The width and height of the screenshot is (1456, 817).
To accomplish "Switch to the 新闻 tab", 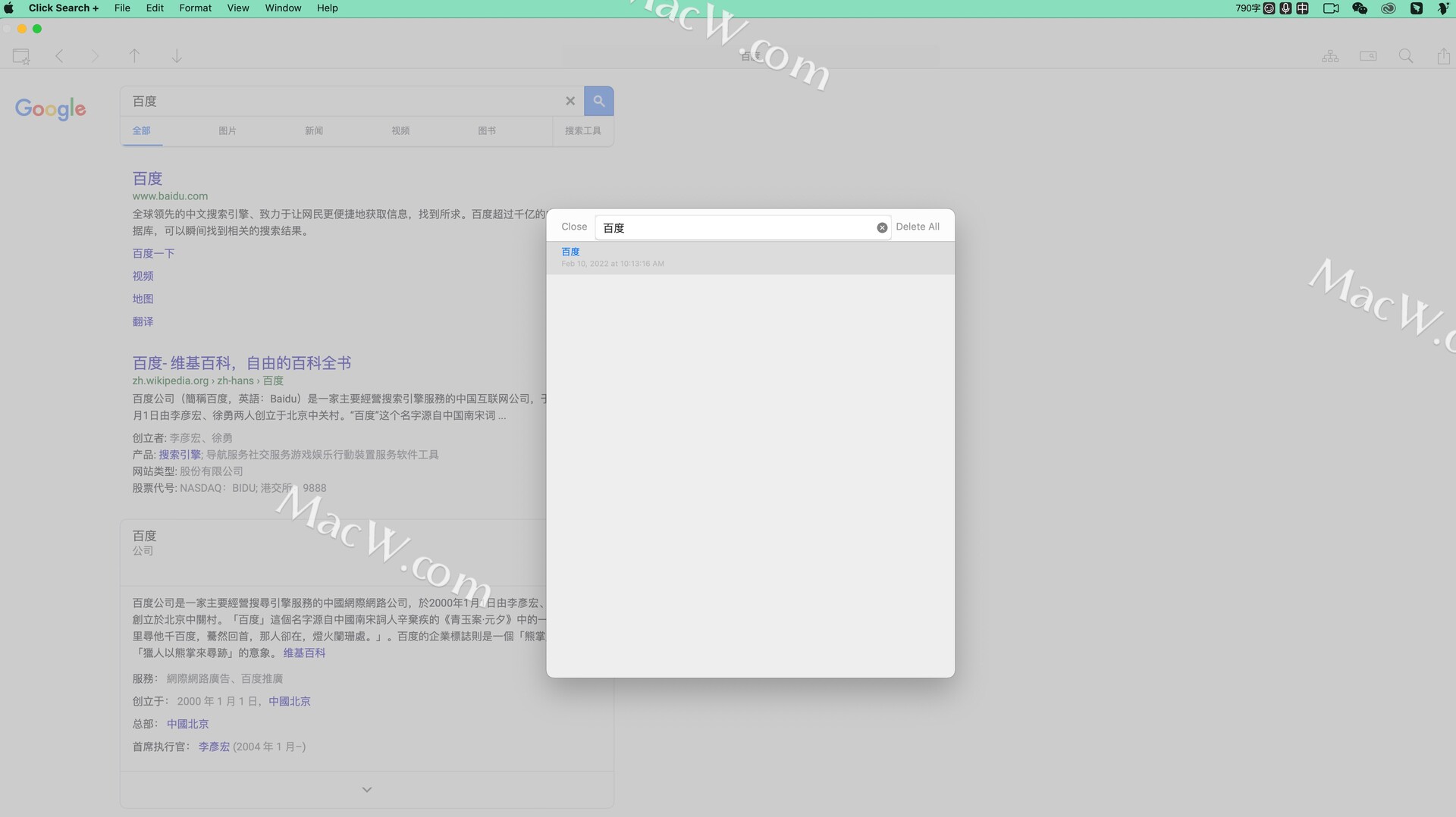I will [314, 130].
